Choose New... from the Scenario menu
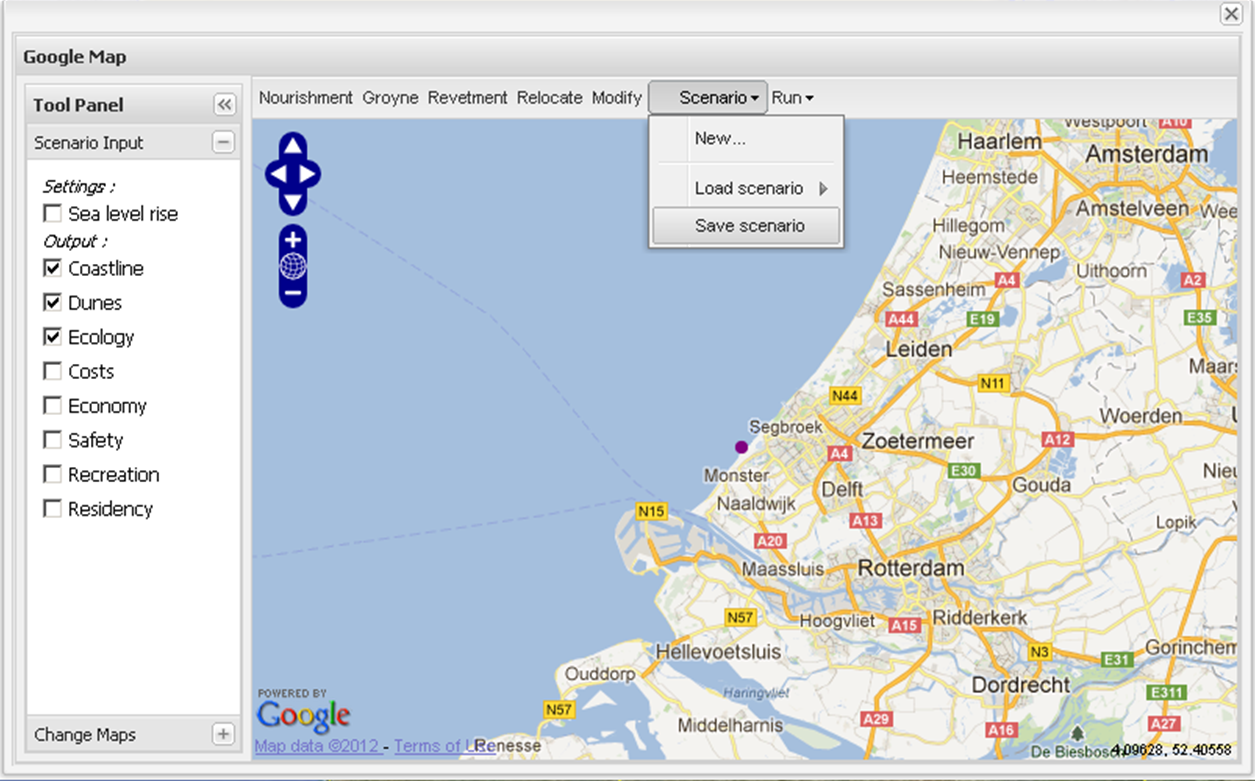 [x=747, y=138]
